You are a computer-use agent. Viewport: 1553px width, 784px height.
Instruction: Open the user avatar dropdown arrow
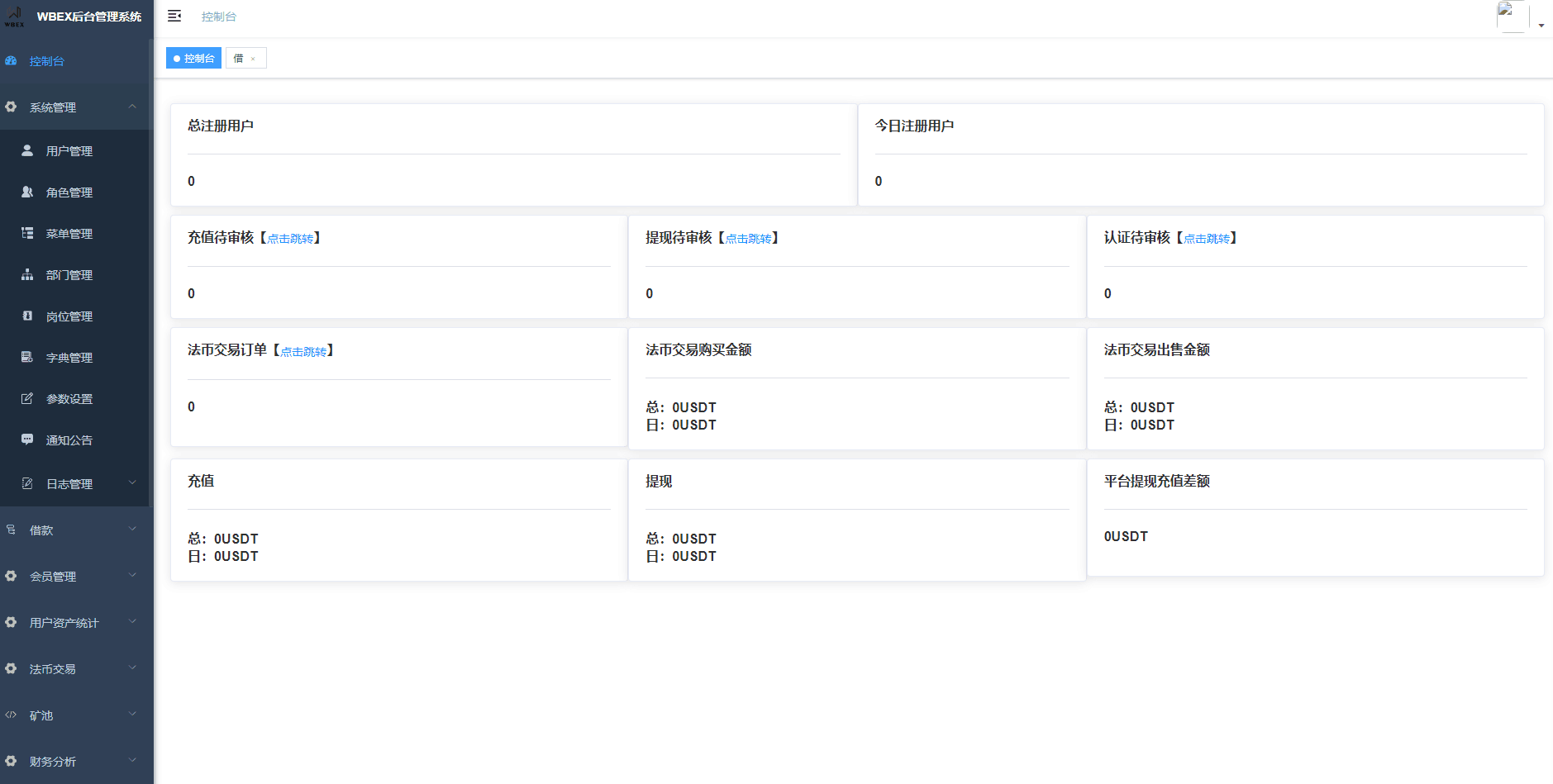click(x=1541, y=26)
